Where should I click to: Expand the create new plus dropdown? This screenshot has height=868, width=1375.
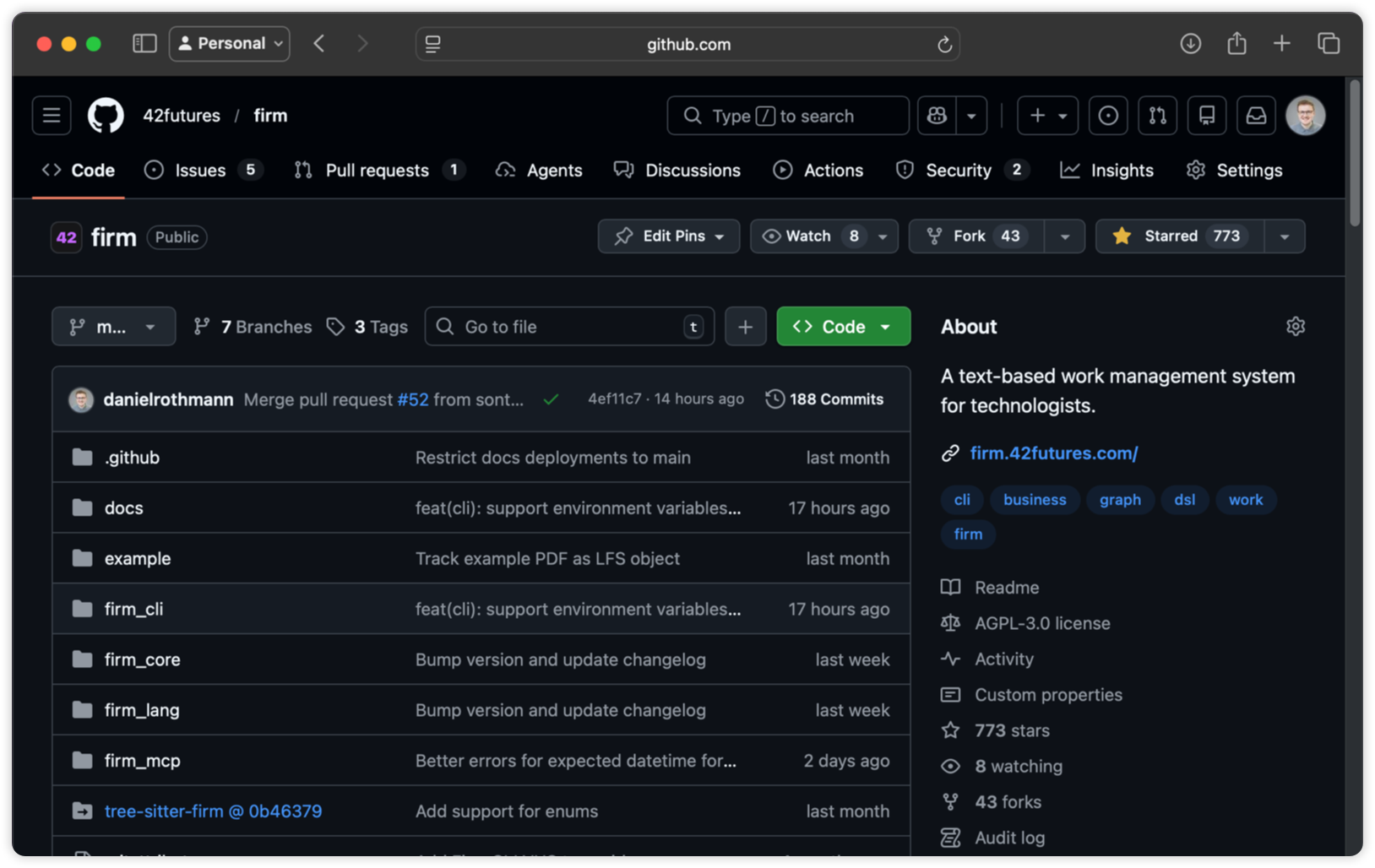tap(1048, 116)
